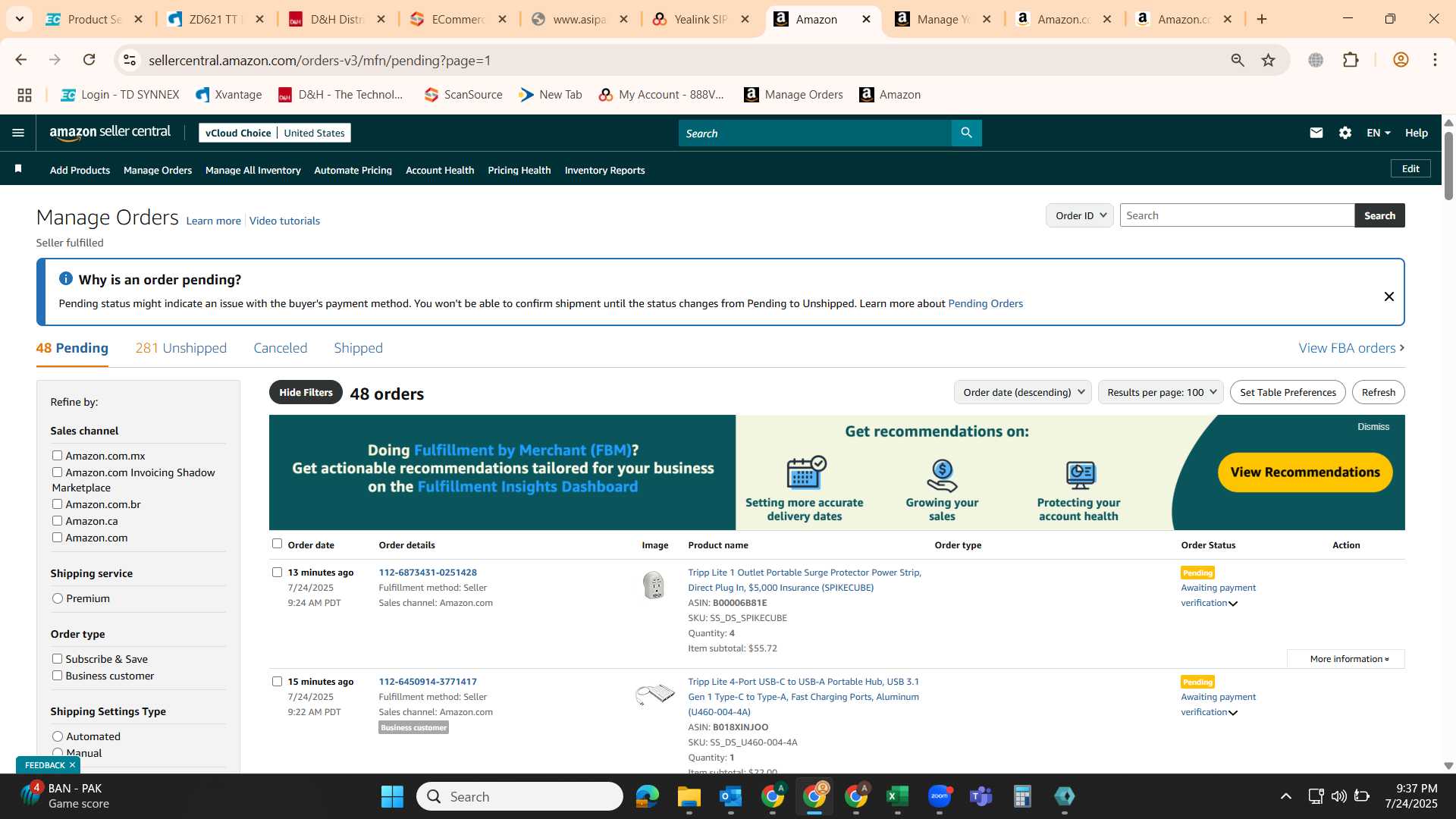Open Microsoft Teams from the taskbar

coord(981,796)
